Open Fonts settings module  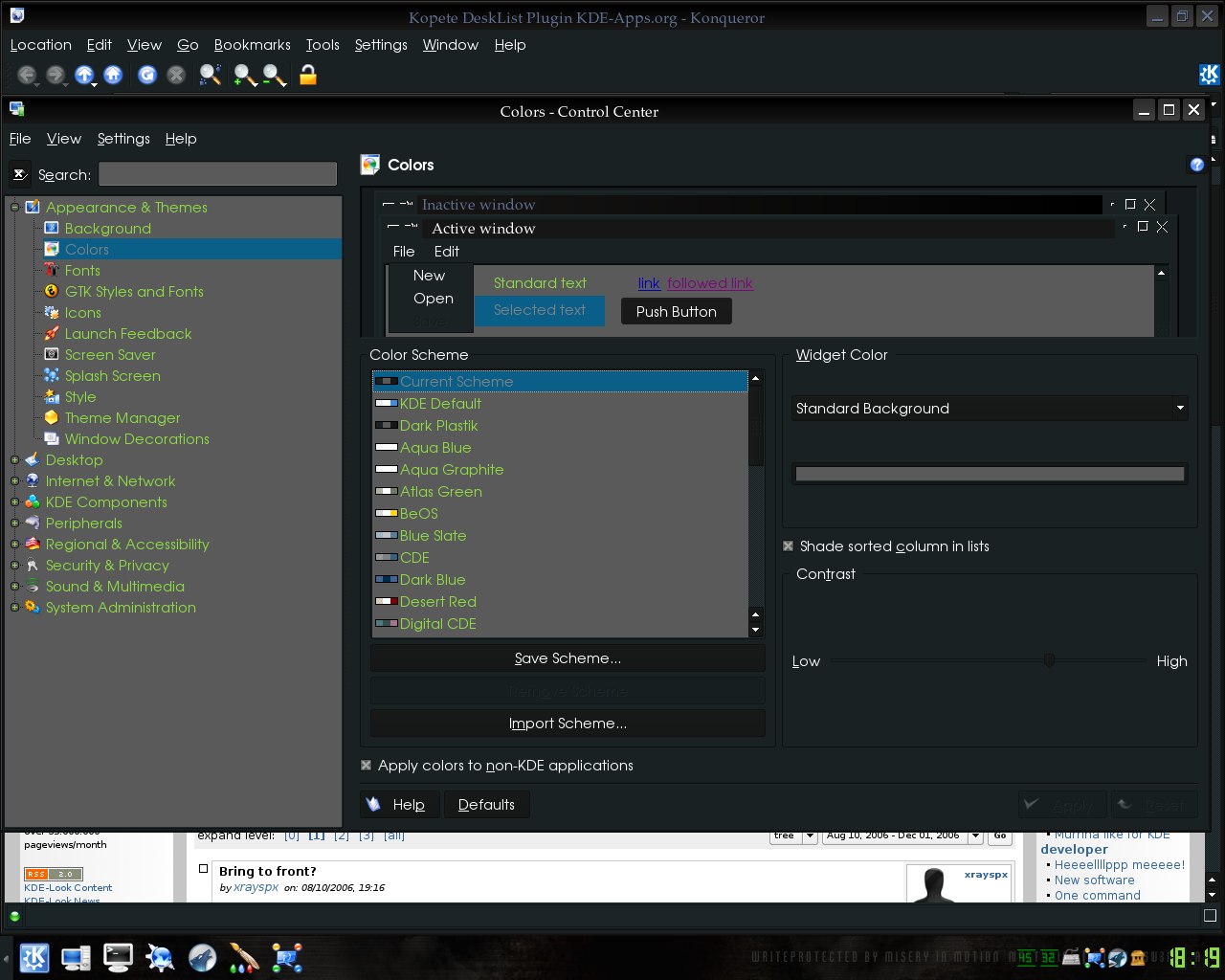pyautogui.click(x=82, y=270)
